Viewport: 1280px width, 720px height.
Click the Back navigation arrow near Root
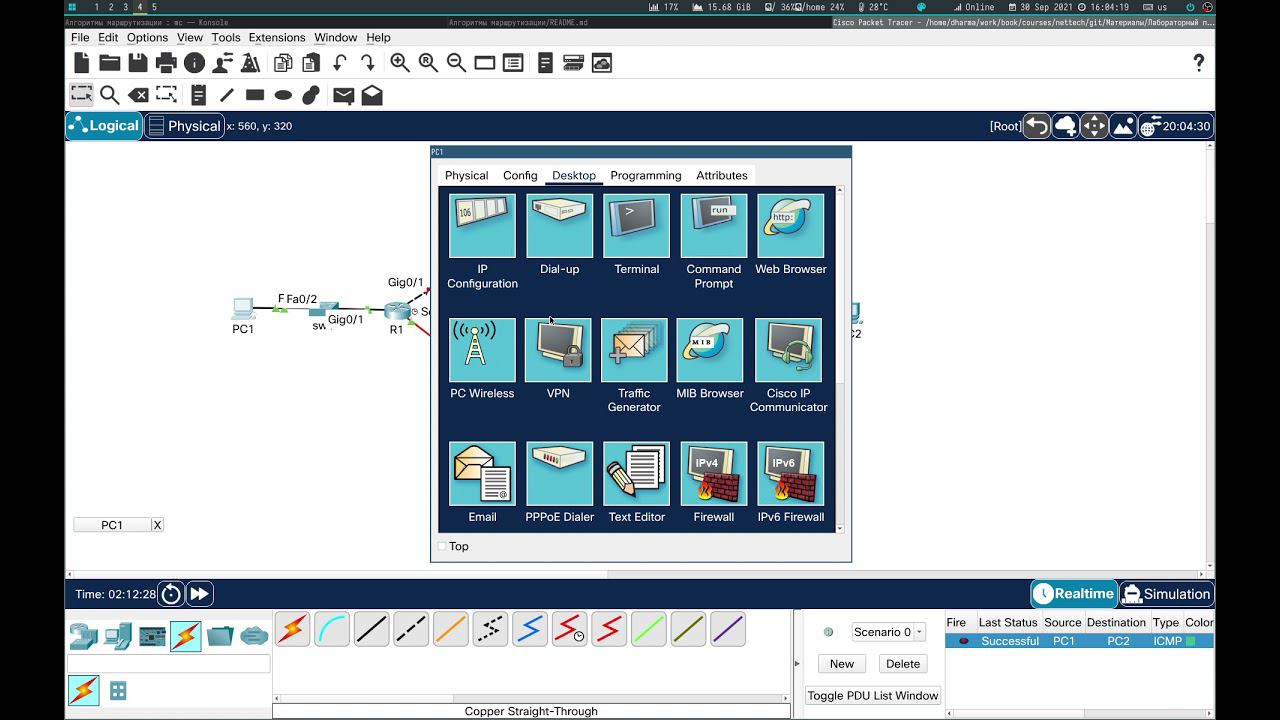click(1037, 126)
